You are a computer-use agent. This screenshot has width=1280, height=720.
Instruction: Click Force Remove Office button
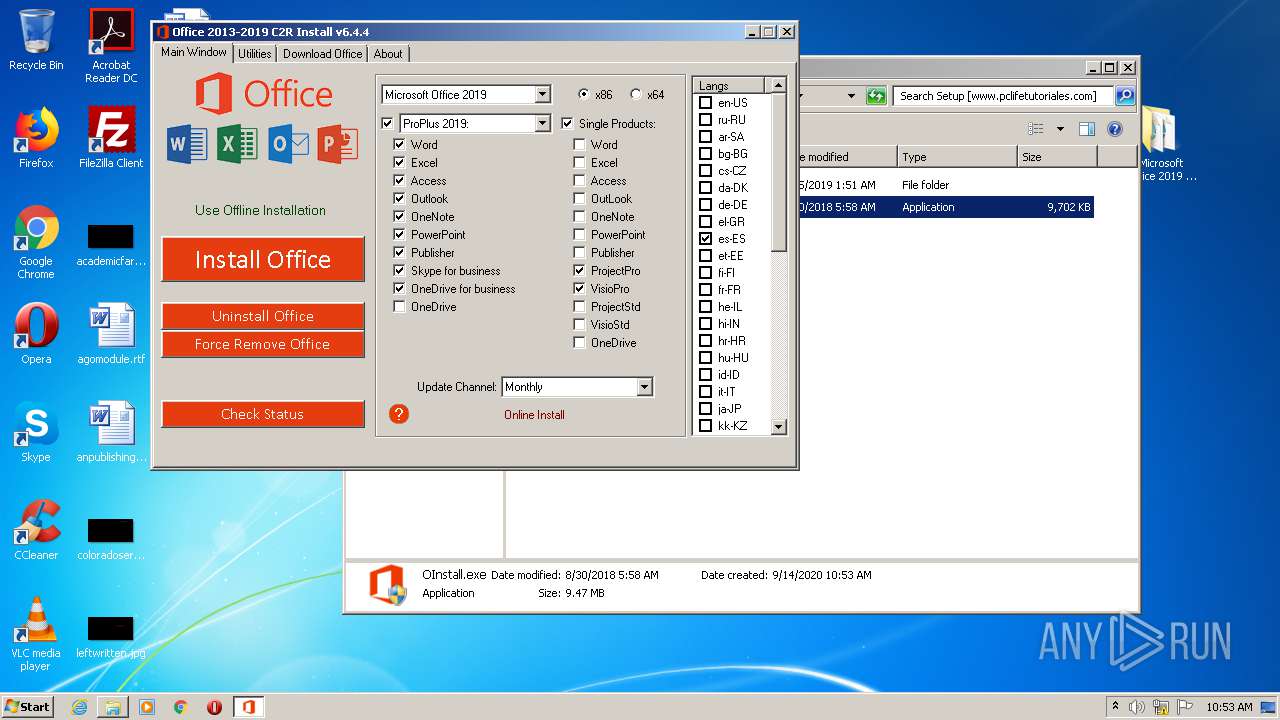point(263,344)
